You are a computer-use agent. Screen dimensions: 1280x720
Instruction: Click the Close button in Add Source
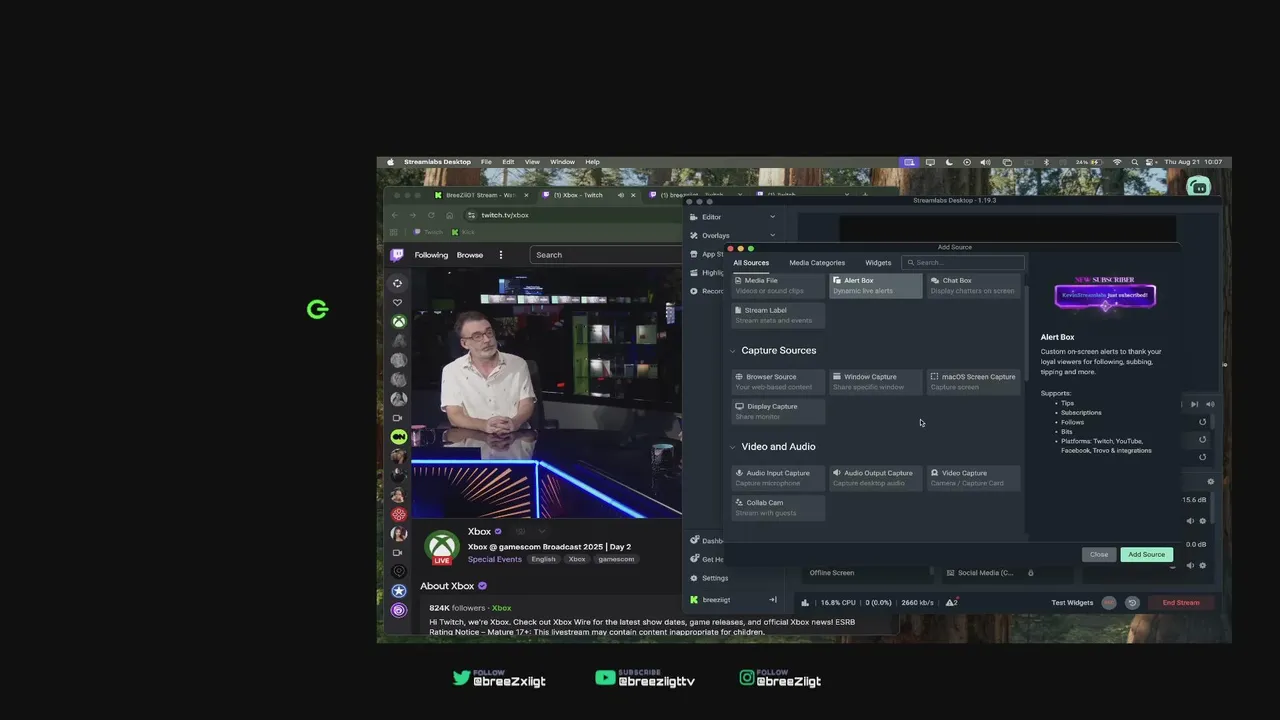pyautogui.click(x=1099, y=554)
